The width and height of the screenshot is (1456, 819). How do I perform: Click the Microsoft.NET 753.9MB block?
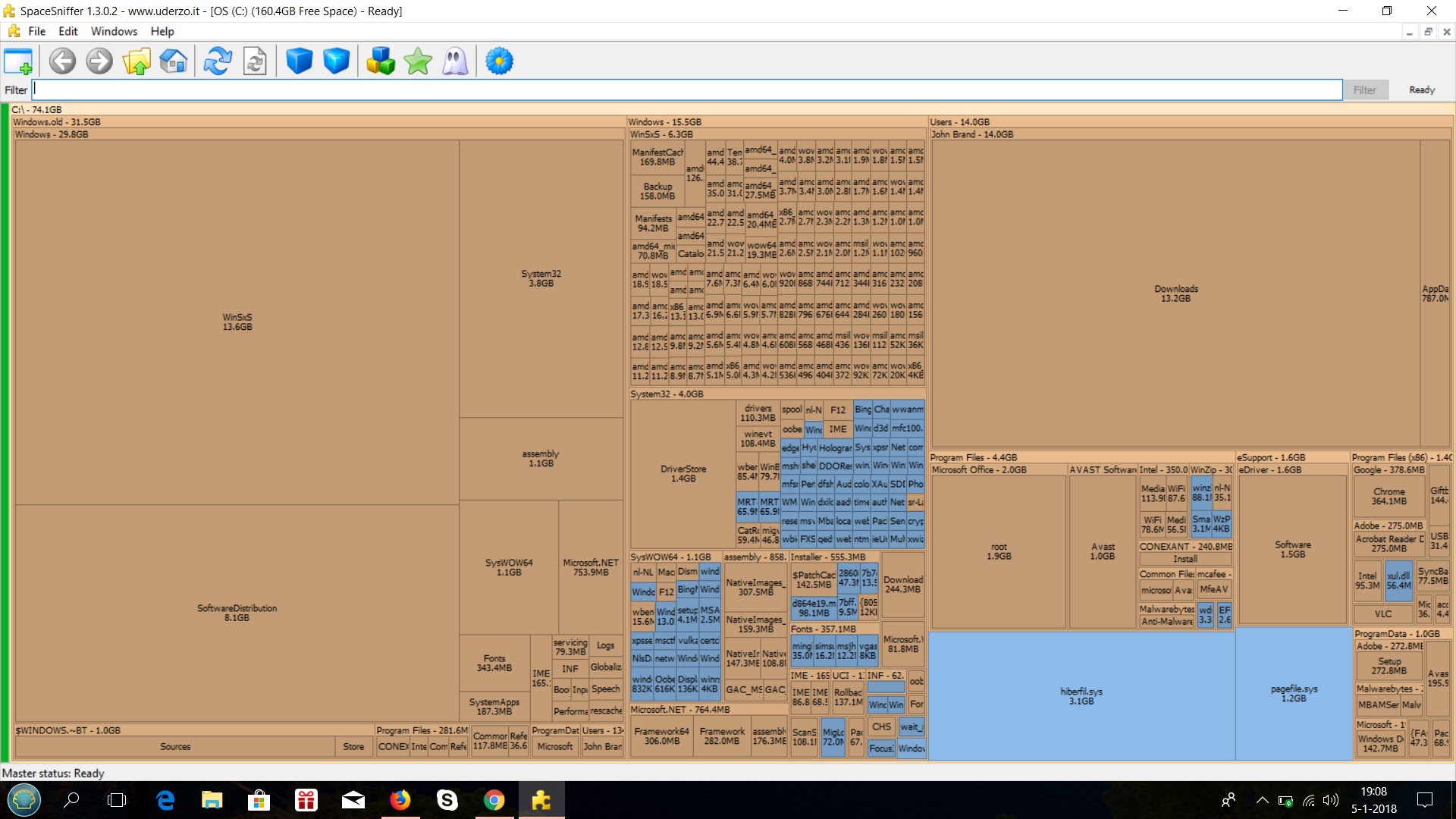(x=591, y=567)
